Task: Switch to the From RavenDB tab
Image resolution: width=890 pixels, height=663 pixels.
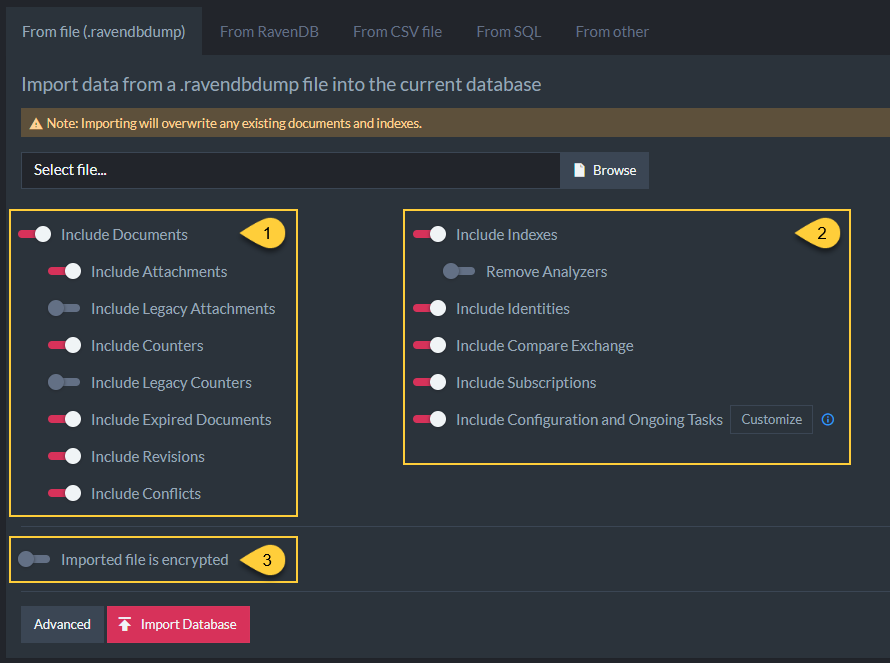Action: [269, 32]
